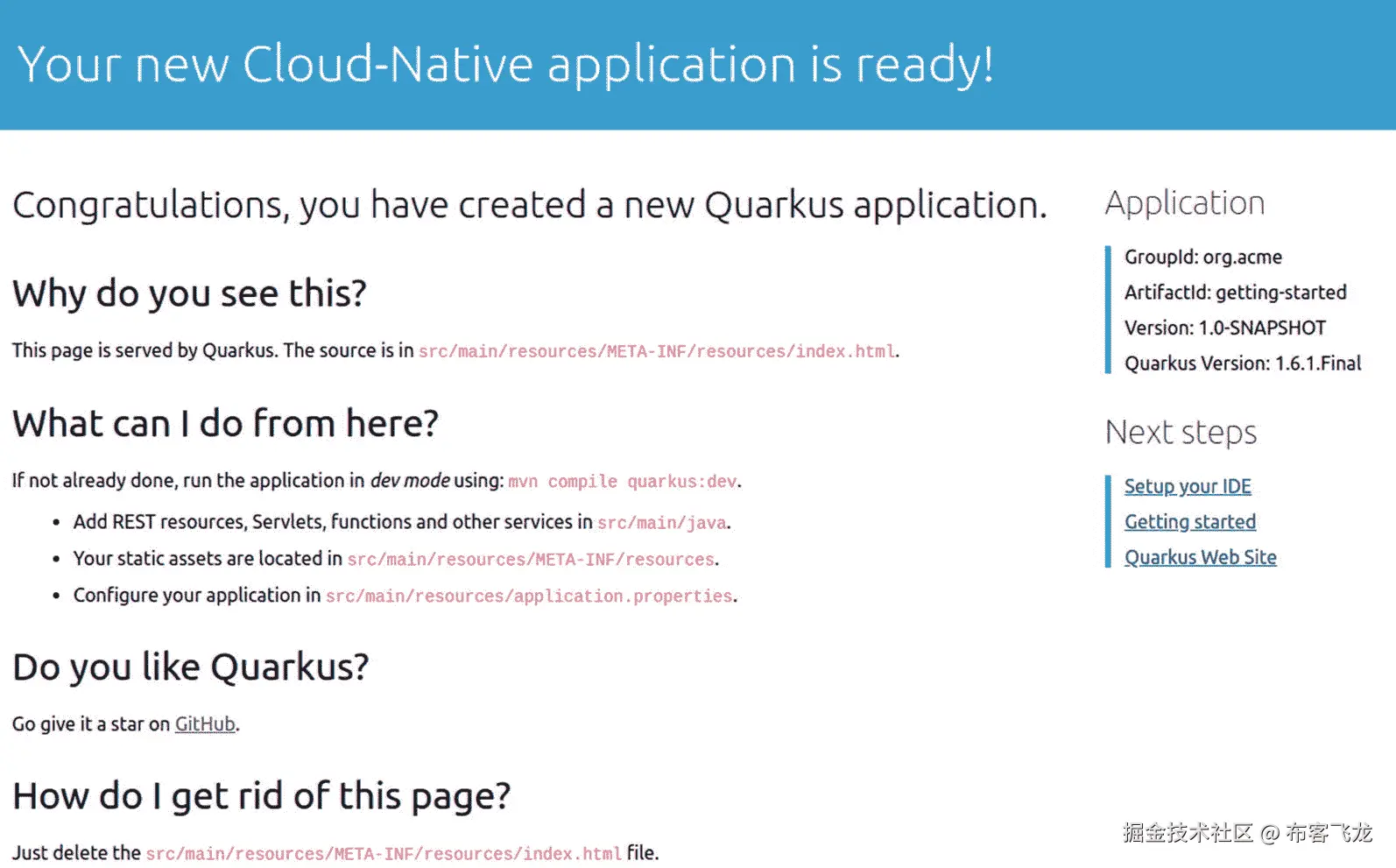Click index.html path under 'Why do you see this?'

click(657, 351)
